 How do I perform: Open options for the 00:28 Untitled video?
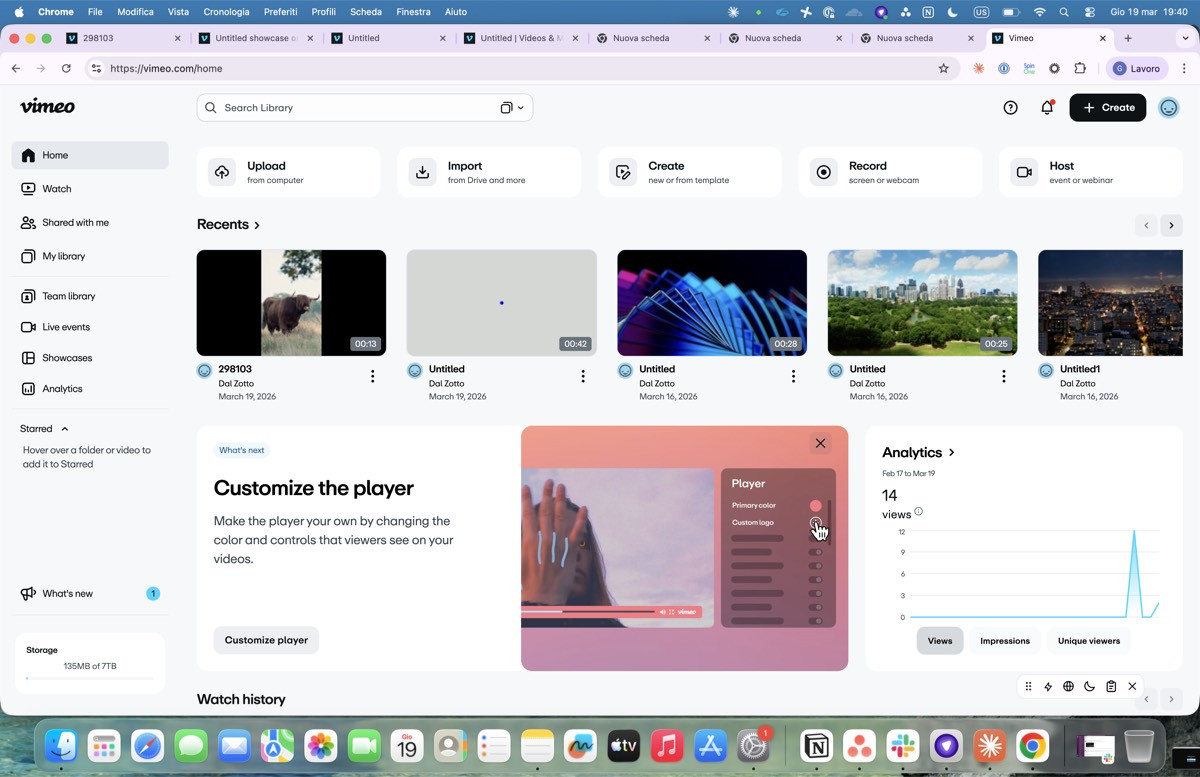tap(793, 376)
